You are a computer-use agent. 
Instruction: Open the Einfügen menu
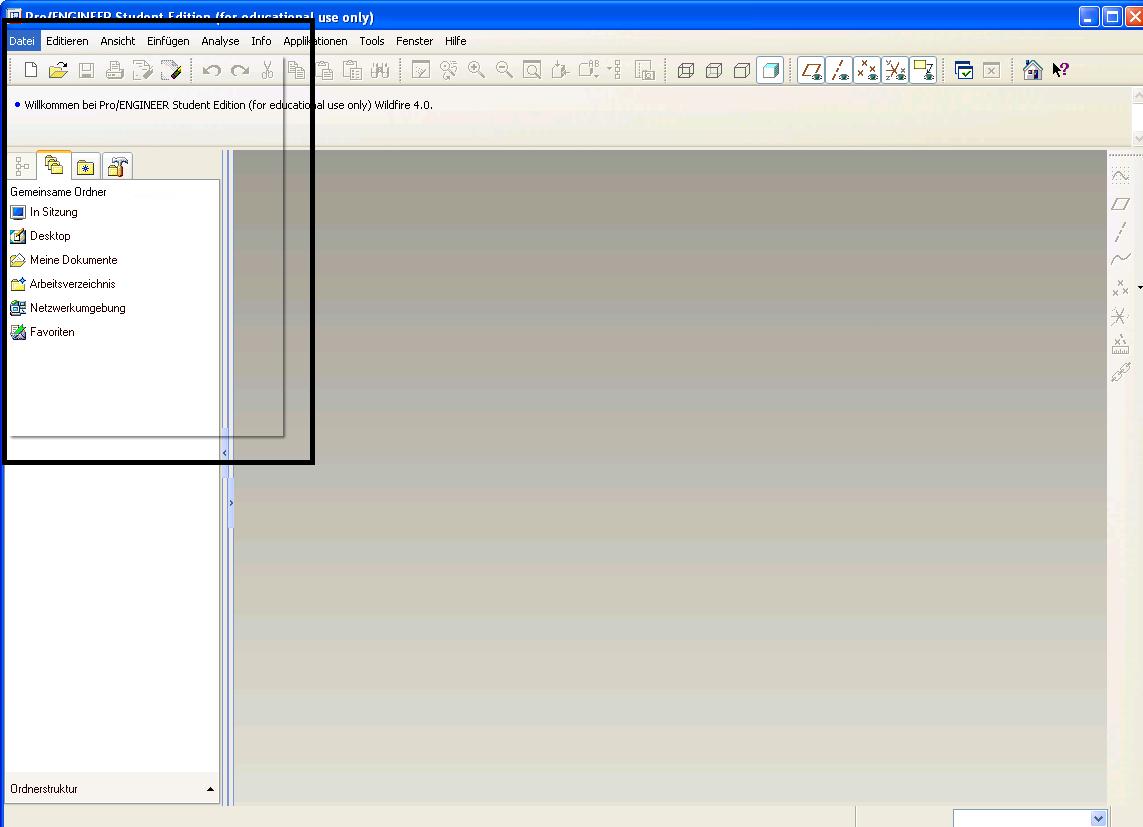coord(168,41)
